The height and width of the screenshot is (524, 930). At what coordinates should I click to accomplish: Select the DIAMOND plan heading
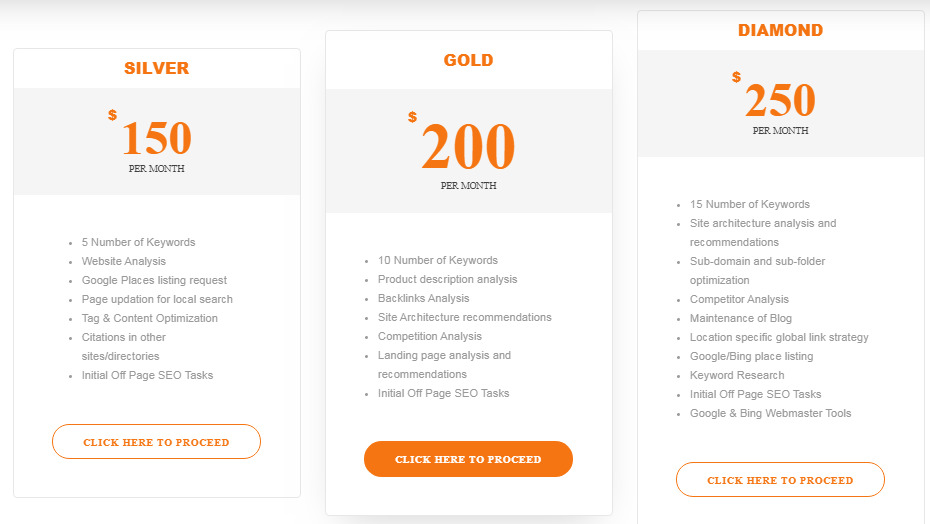tap(781, 30)
